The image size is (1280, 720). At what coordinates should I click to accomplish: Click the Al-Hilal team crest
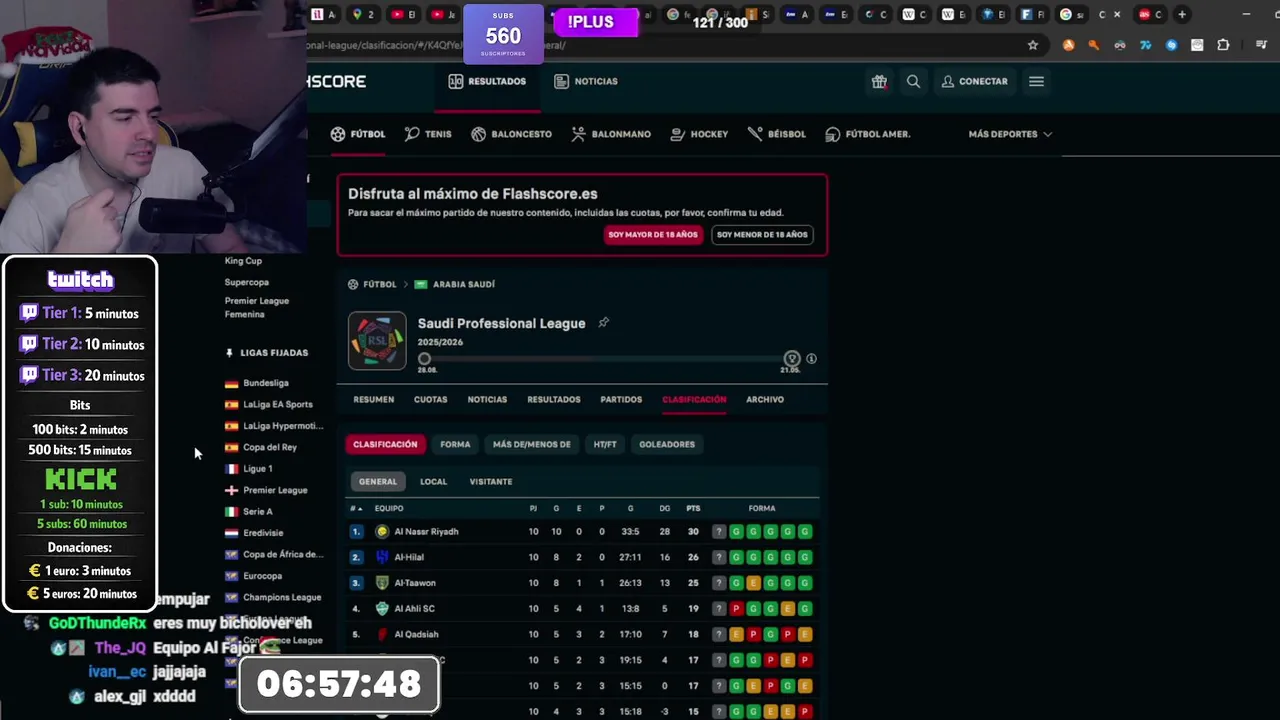coord(382,558)
